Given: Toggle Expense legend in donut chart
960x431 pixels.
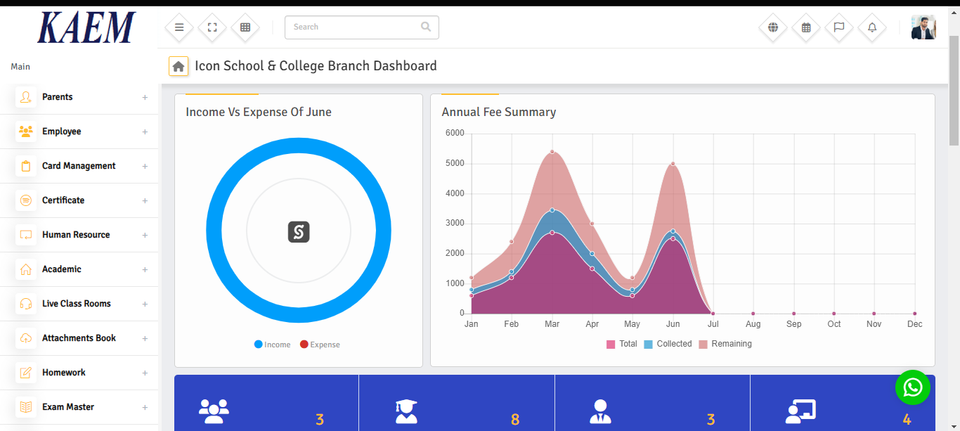Looking at the screenshot, I should click(x=320, y=345).
